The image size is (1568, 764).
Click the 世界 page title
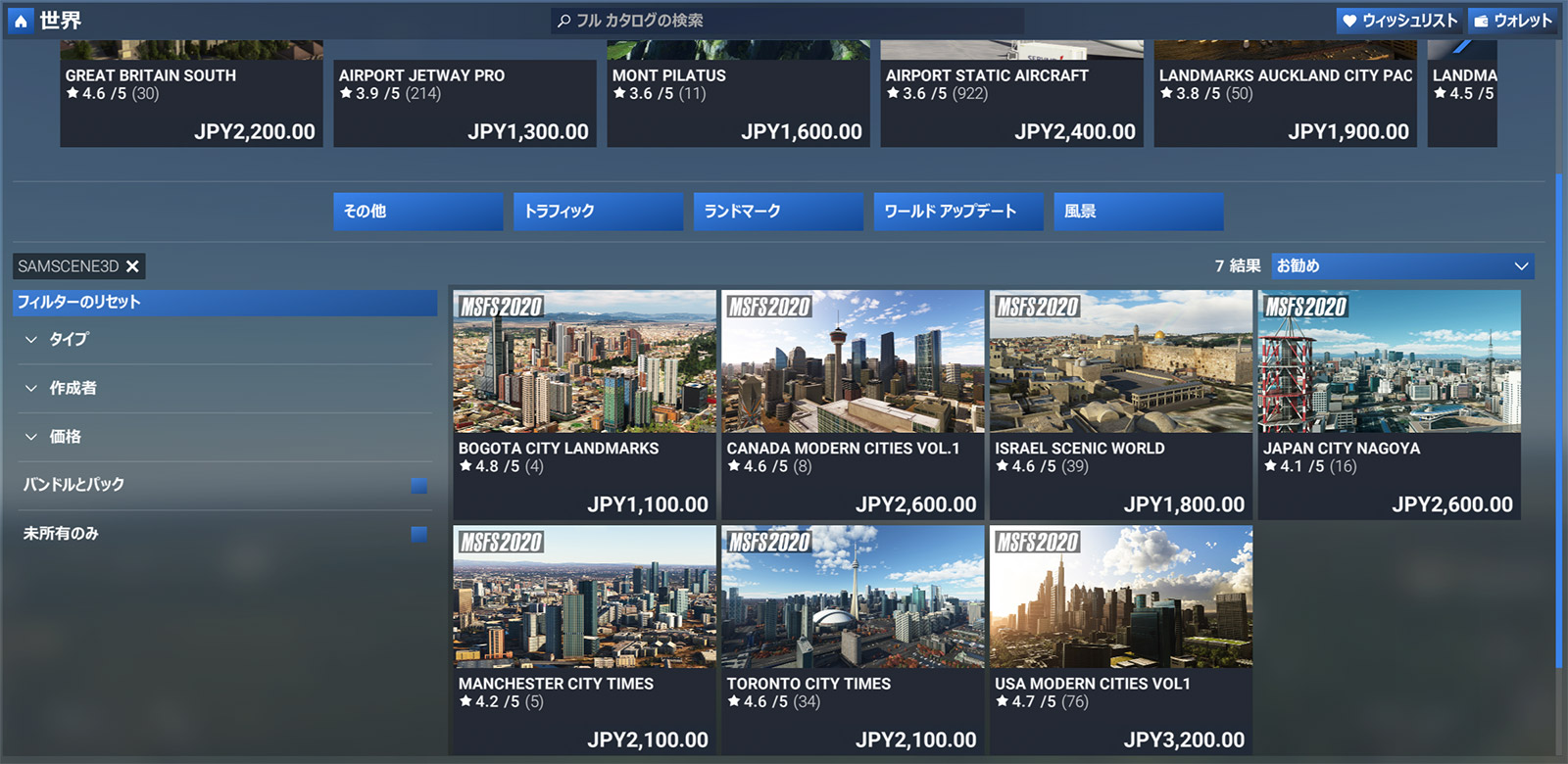click(61, 21)
